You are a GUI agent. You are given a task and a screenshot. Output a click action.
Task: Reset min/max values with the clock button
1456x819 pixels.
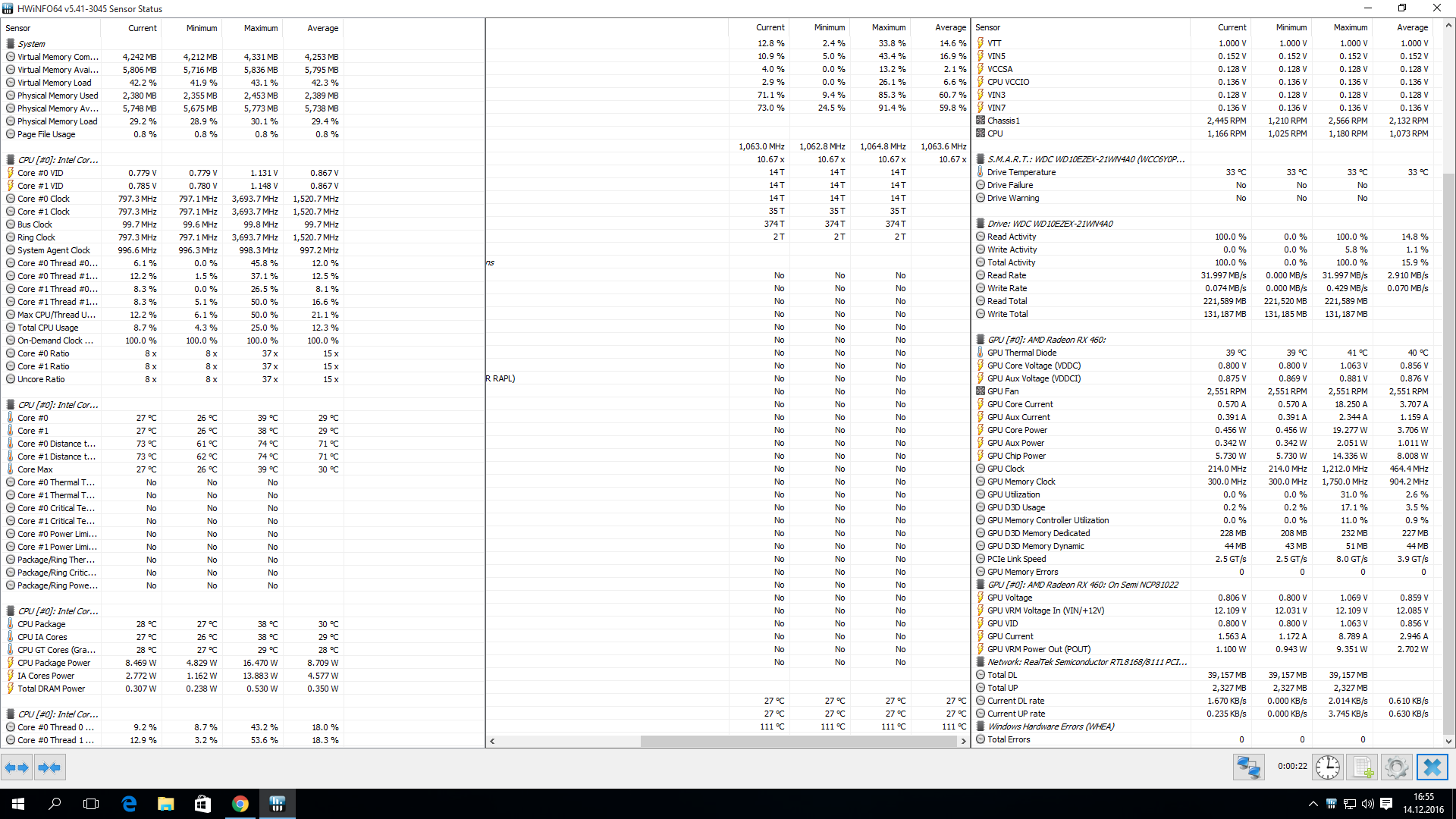pyautogui.click(x=1327, y=767)
